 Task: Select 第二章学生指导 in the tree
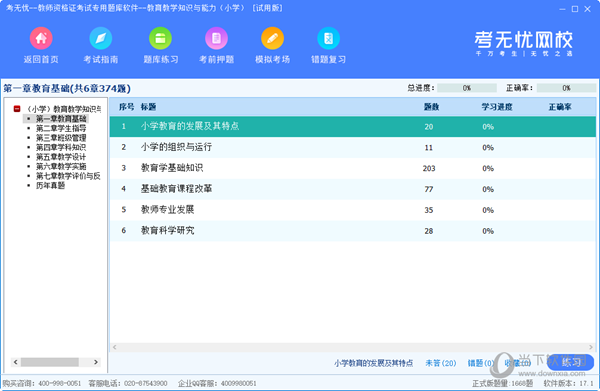click(61, 128)
